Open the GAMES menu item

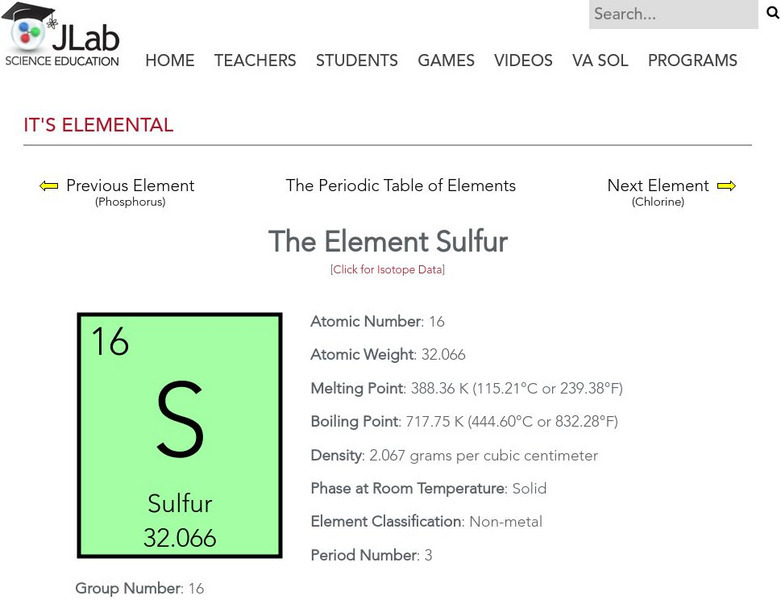coord(446,61)
